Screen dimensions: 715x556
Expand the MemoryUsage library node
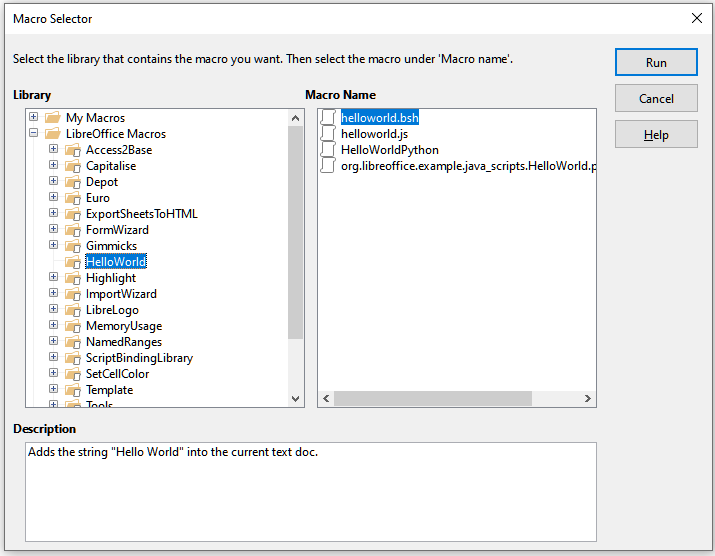click(53, 325)
